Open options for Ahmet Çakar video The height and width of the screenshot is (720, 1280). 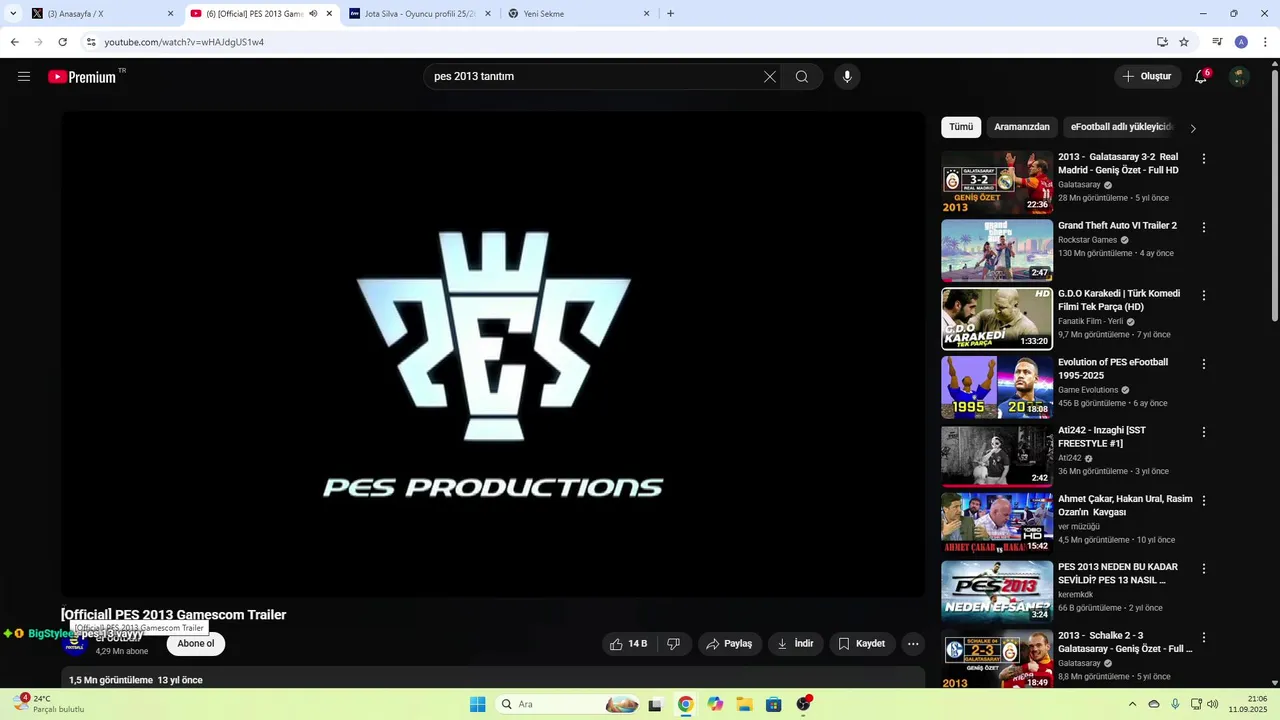point(1204,500)
